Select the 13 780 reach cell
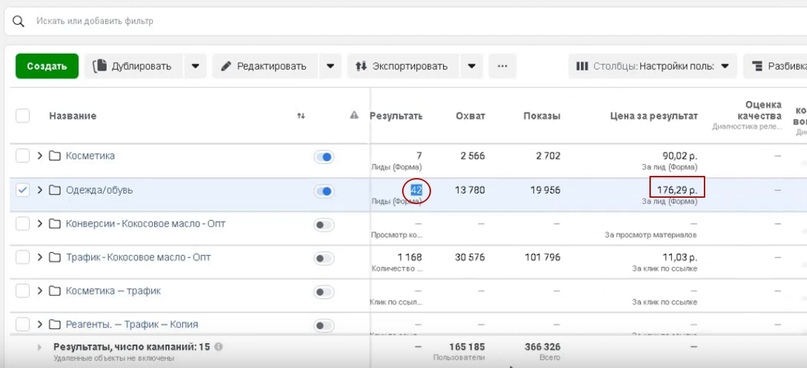This screenshot has height=368, width=807. [x=470, y=190]
